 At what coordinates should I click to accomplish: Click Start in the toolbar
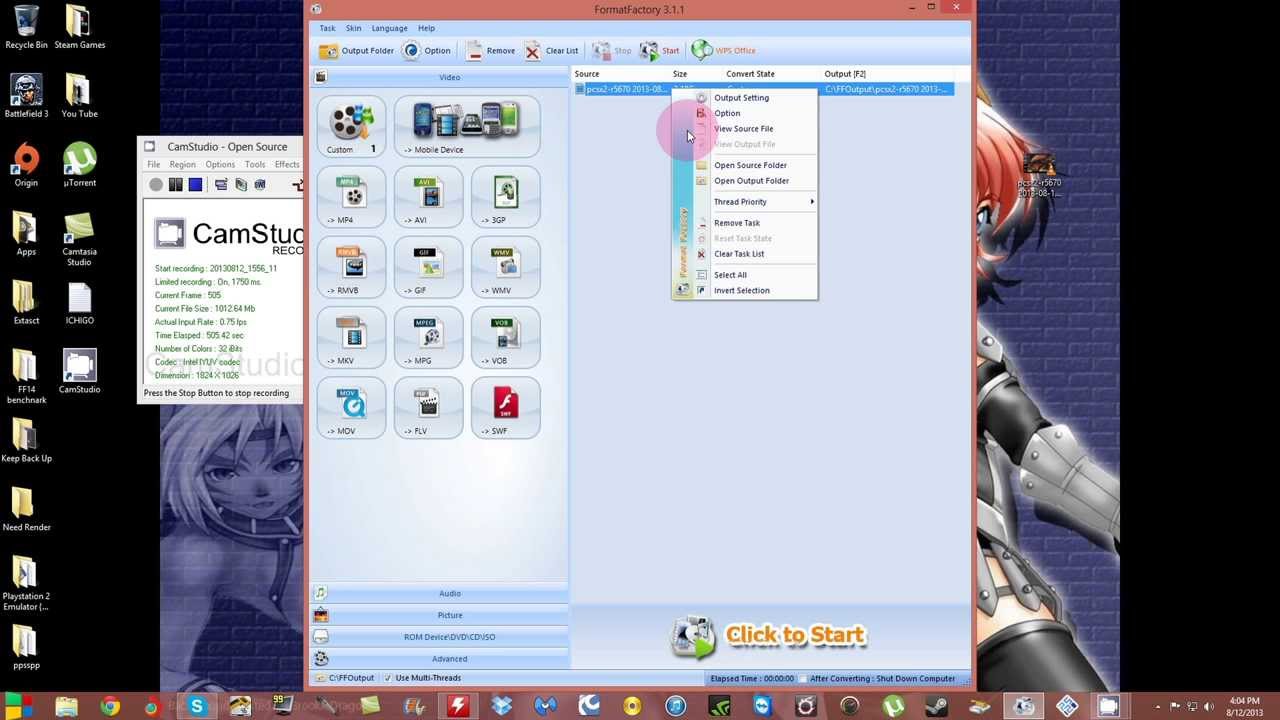click(660, 50)
